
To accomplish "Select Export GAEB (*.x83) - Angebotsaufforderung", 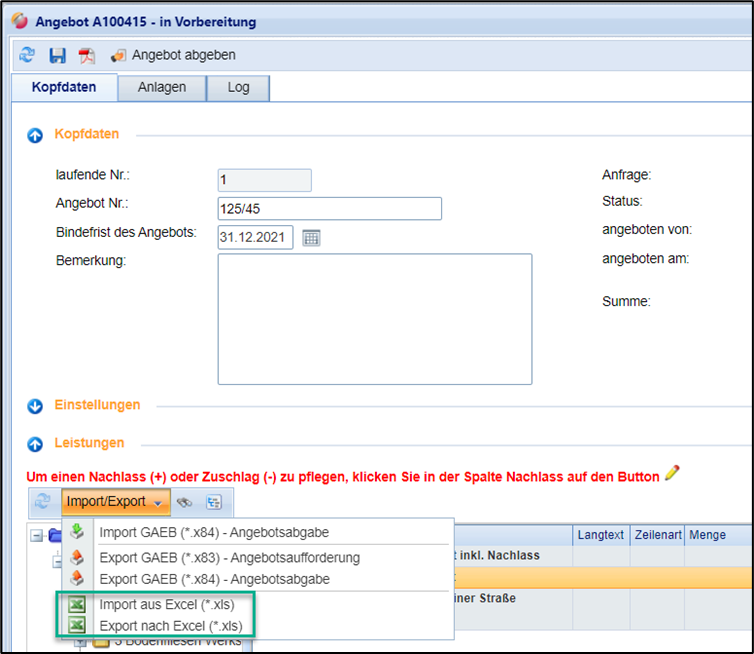I will point(229,557).
